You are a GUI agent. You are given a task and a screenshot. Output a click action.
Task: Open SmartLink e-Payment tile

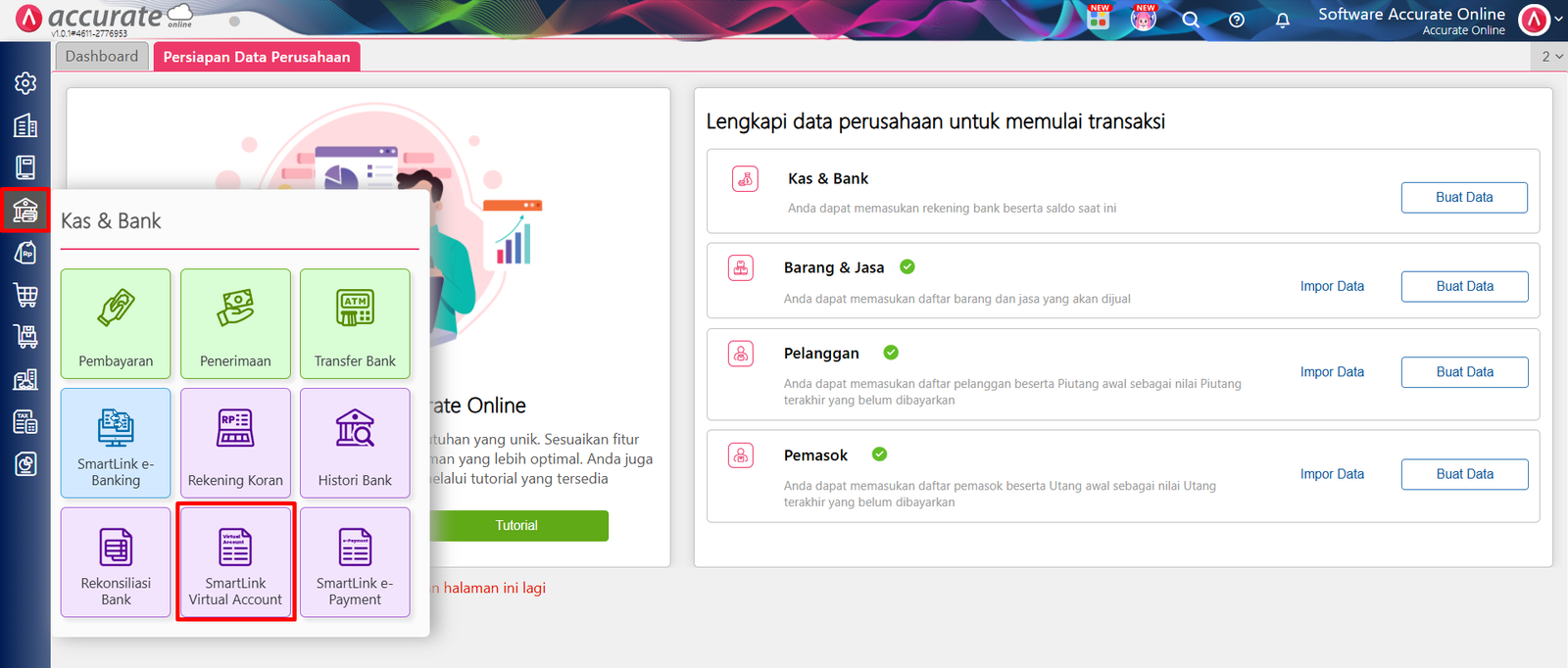(x=355, y=562)
